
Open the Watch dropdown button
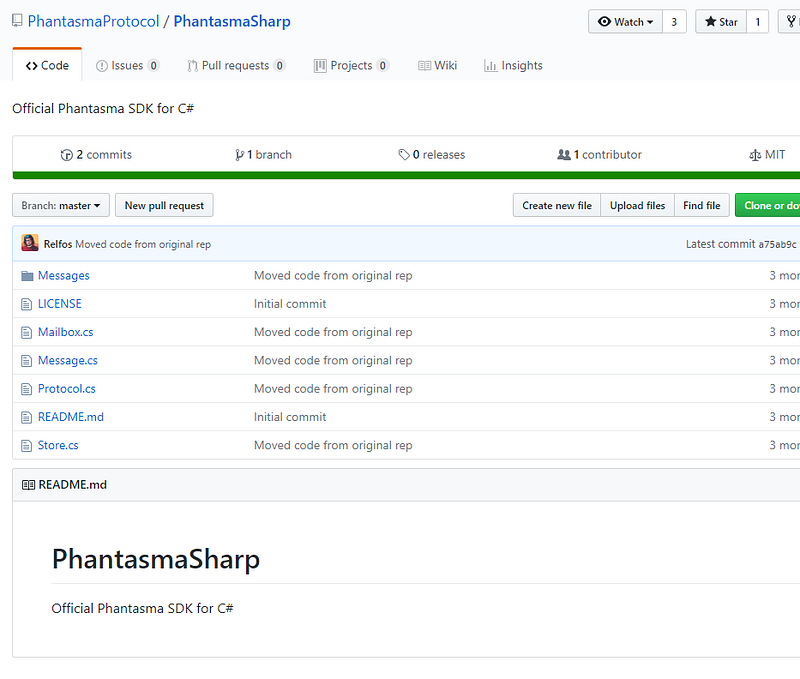[626, 22]
